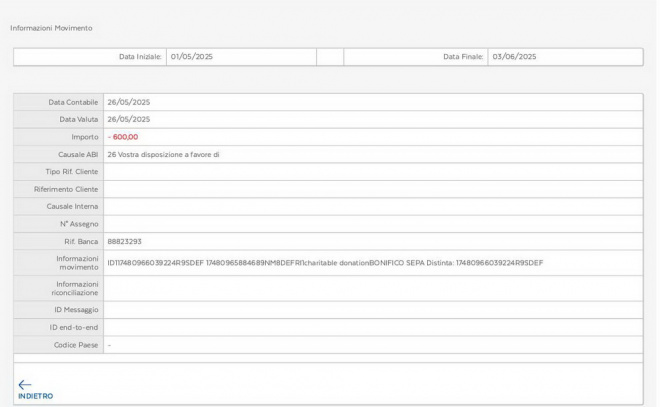The image size is (660, 407).
Task: Click the empty N° Assegno cell
Action: click(x=372, y=223)
